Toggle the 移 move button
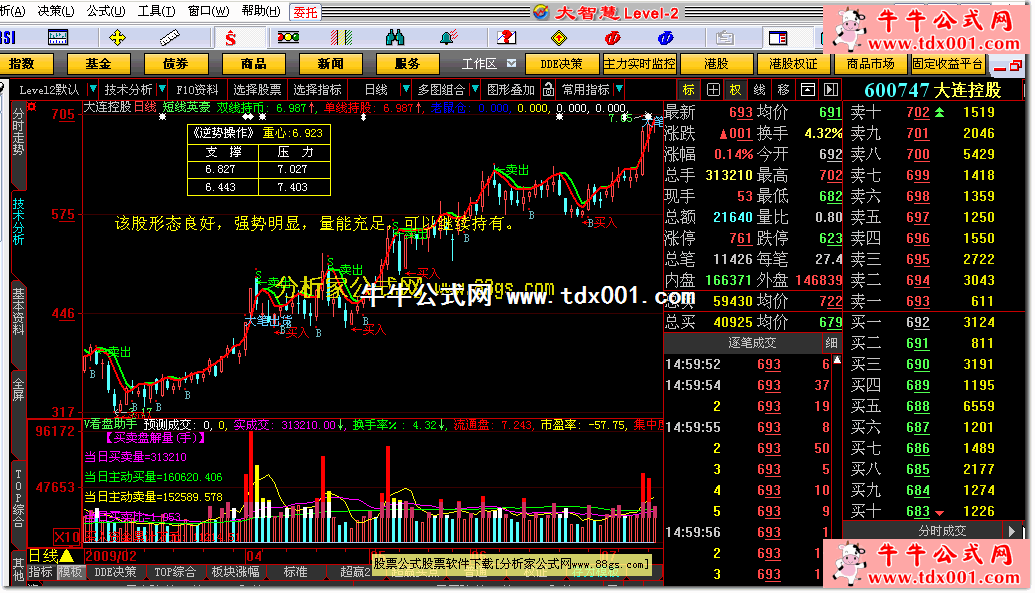 pos(784,90)
